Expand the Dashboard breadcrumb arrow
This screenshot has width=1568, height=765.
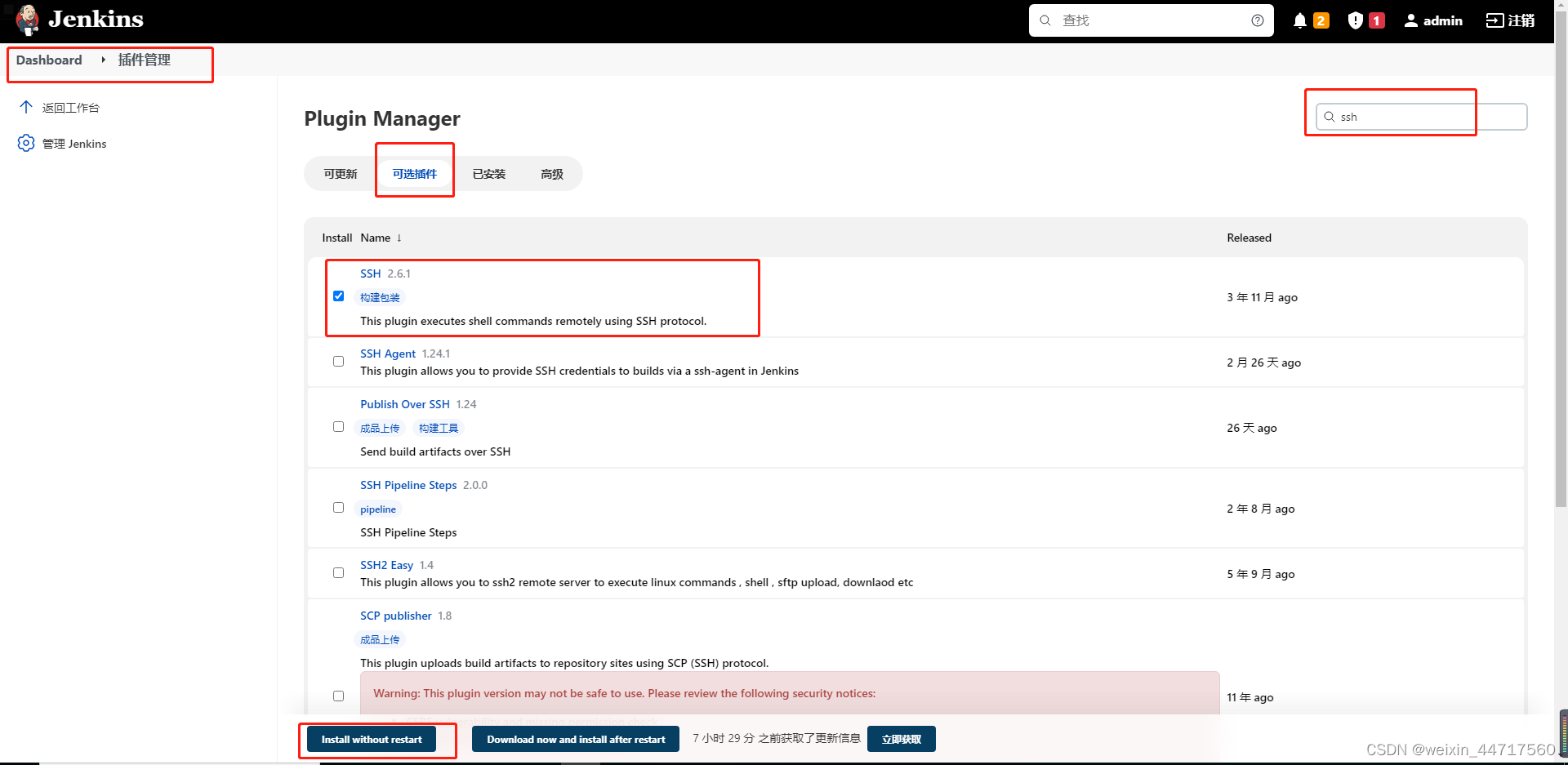[x=103, y=60]
